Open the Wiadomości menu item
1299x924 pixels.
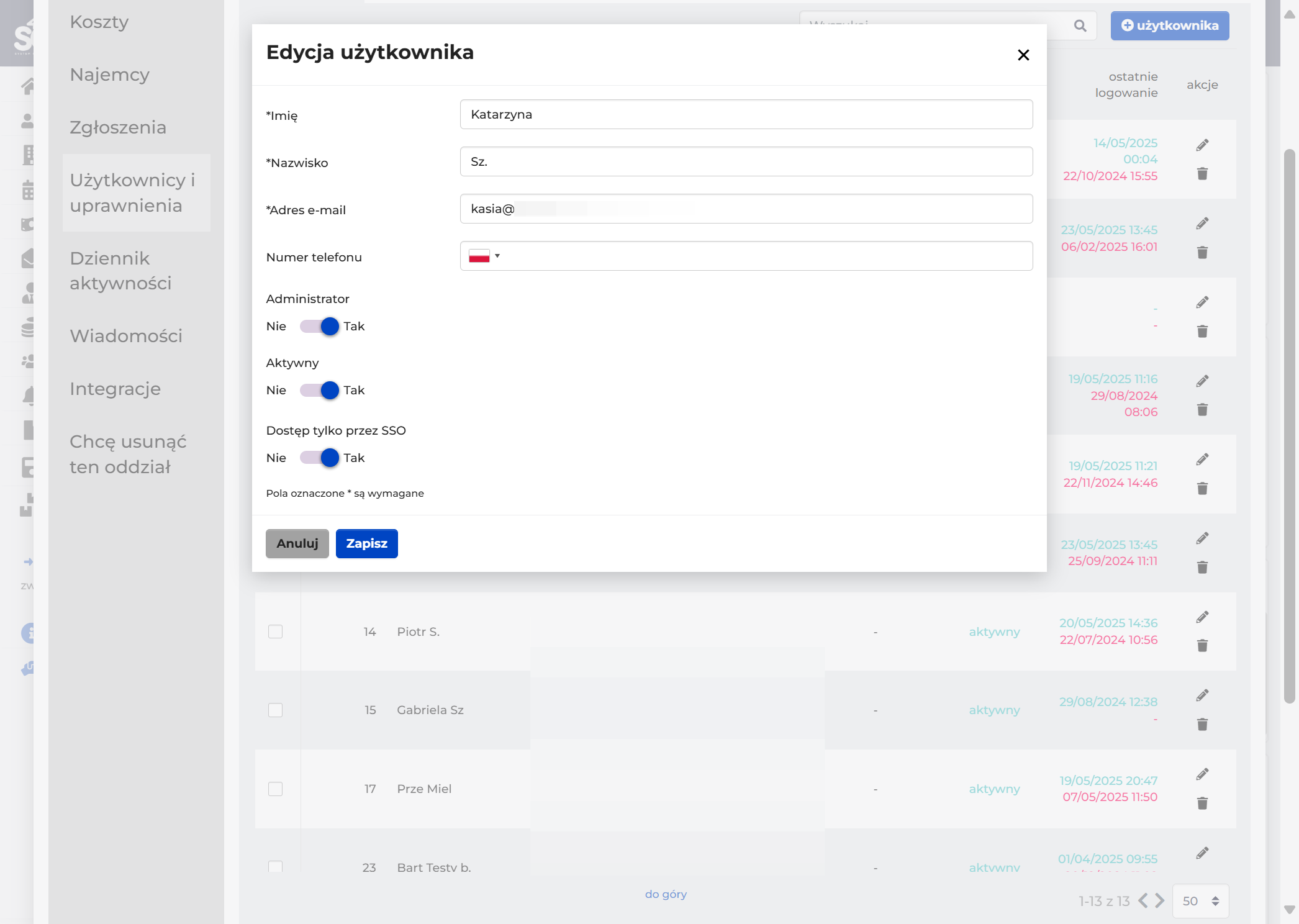coord(126,336)
